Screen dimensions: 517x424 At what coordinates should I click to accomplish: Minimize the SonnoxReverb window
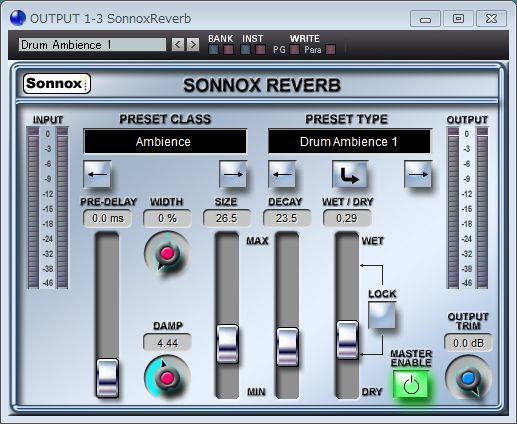pyautogui.click(x=425, y=19)
